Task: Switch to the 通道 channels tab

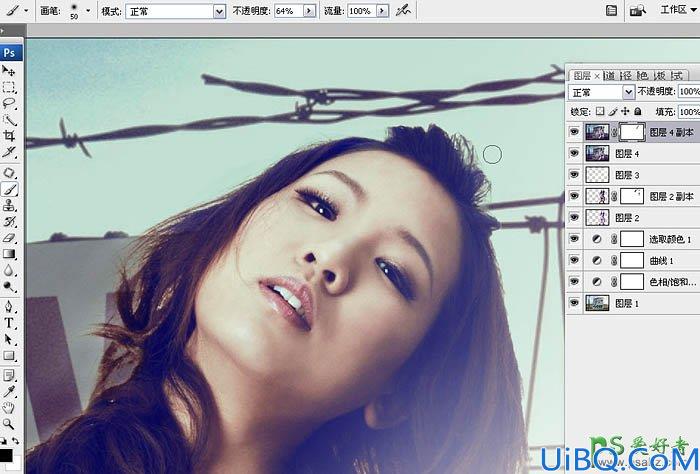Action: (x=610, y=75)
